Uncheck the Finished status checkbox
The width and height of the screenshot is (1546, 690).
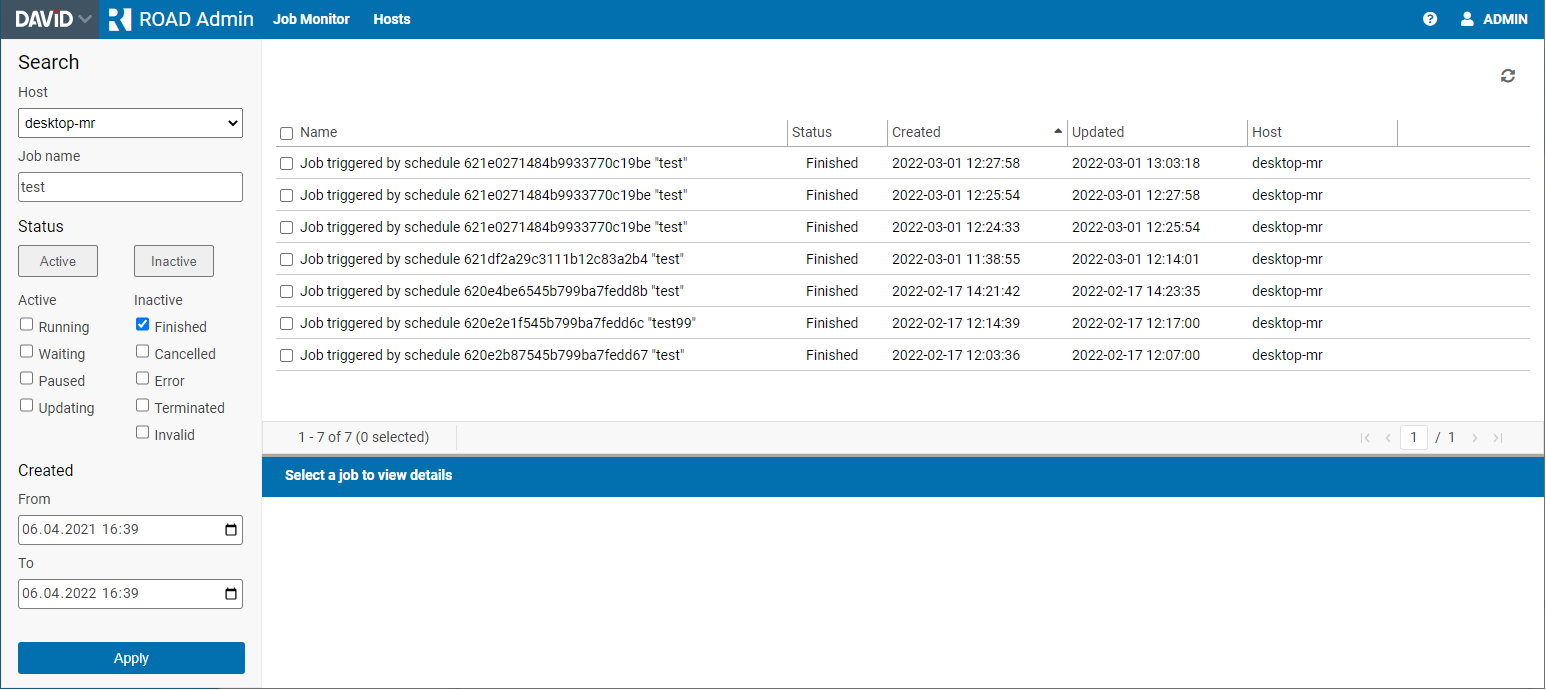point(143,325)
